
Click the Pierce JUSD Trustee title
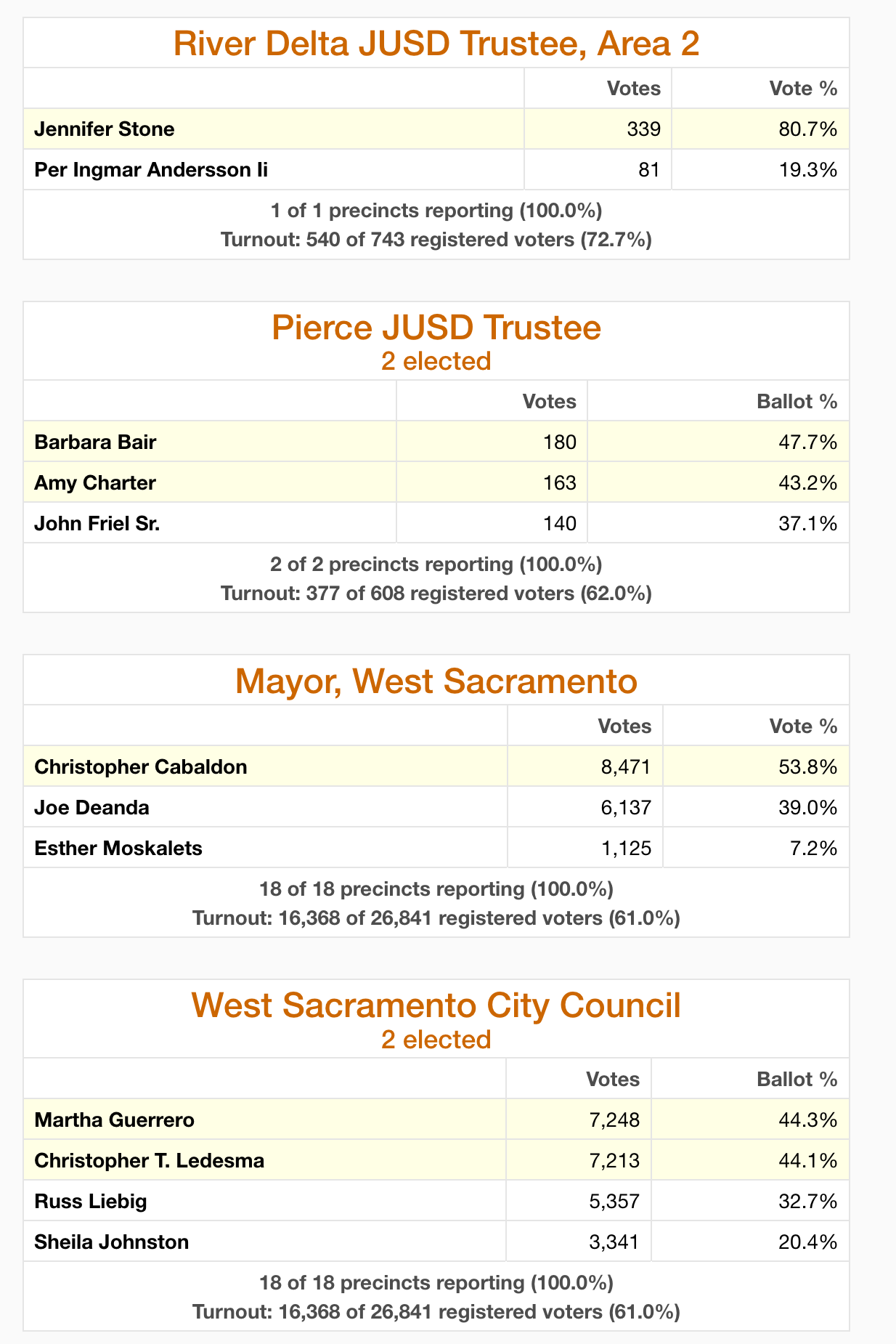(436, 328)
